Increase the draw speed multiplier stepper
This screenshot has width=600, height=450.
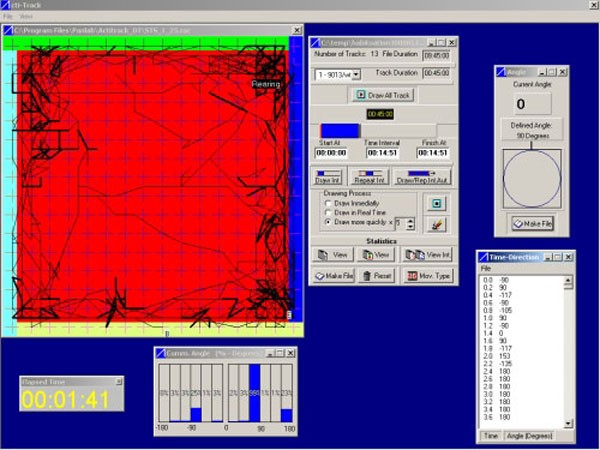[x=410, y=220]
